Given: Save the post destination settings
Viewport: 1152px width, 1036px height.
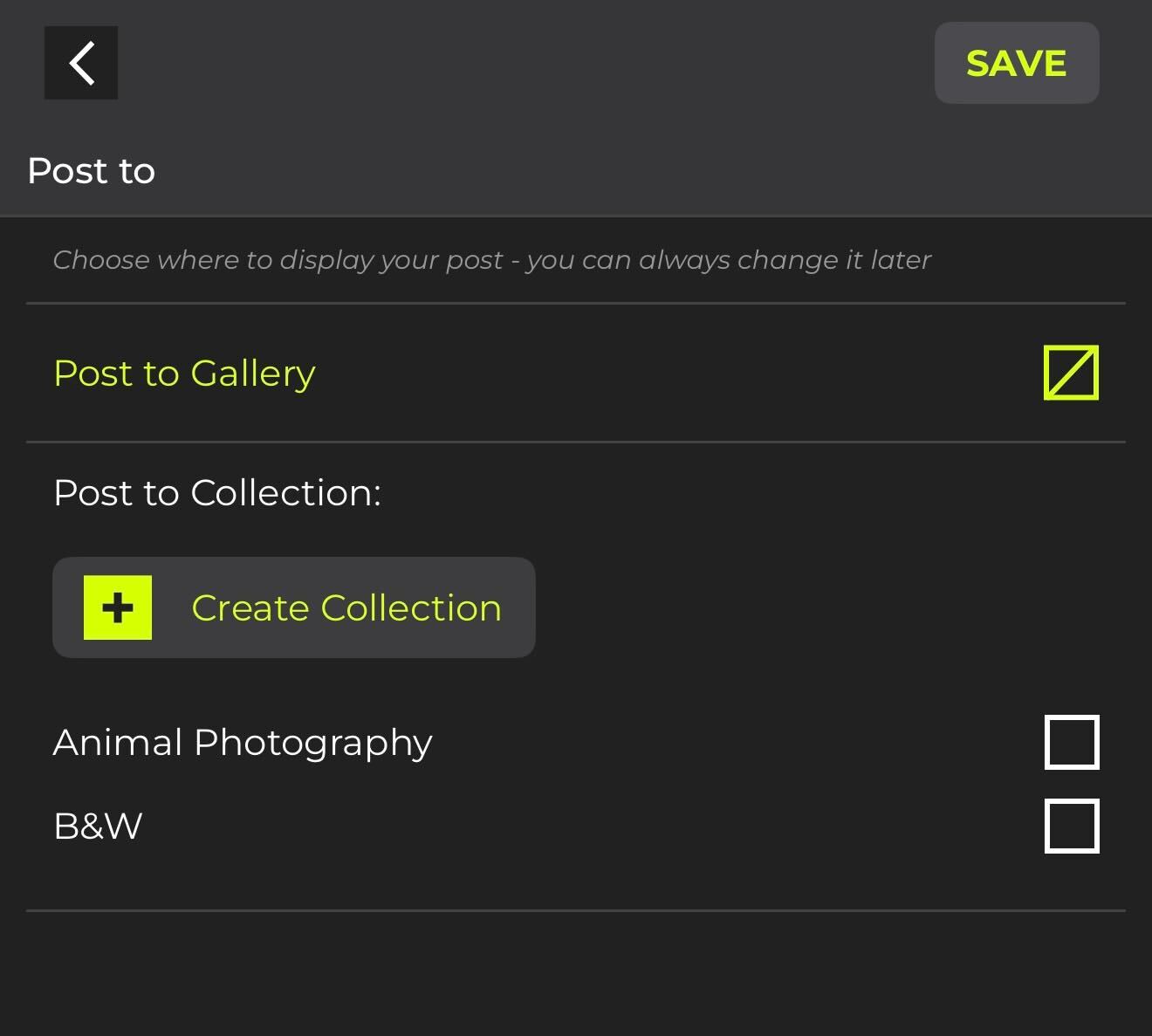Looking at the screenshot, I should tap(1017, 63).
